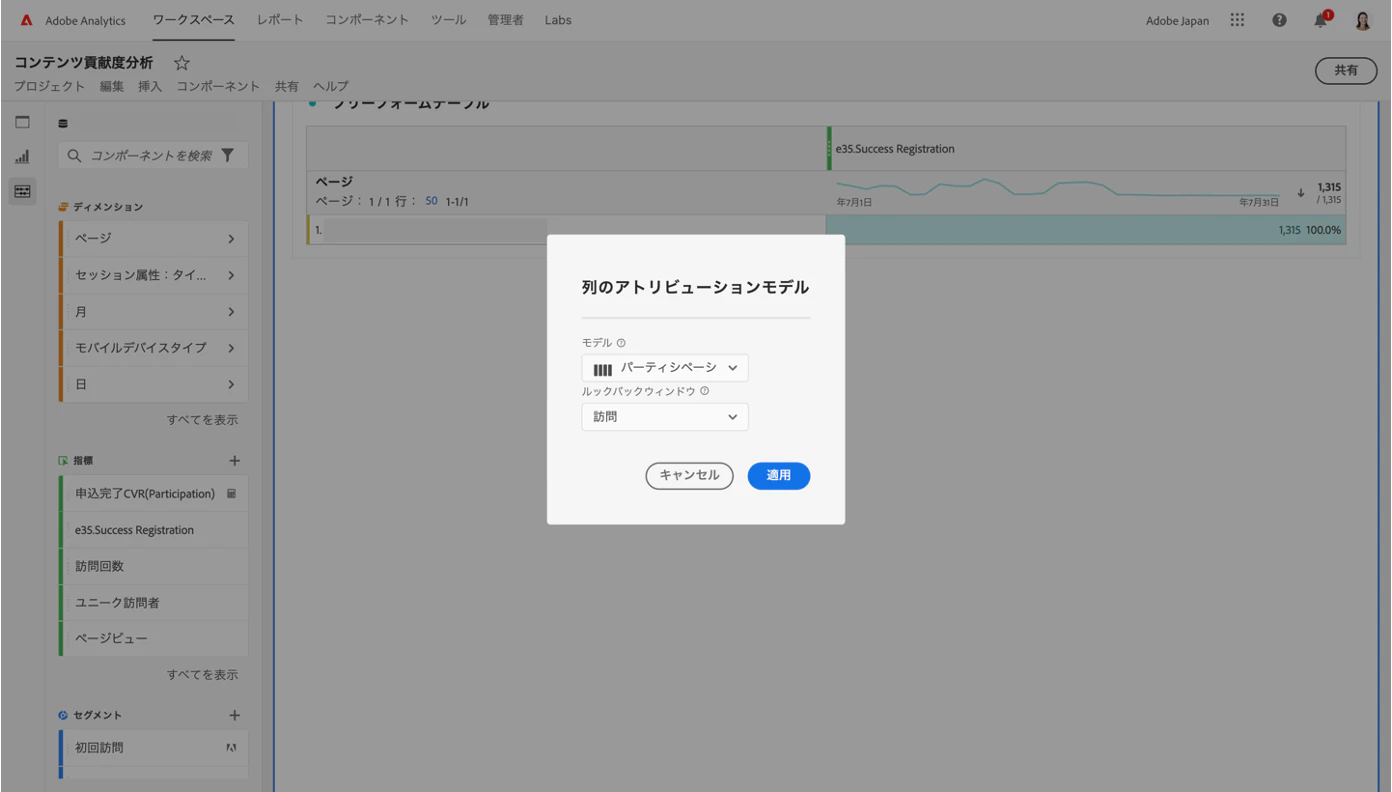
Task: Click the info icon next to モデル
Action: click(621, 343)
